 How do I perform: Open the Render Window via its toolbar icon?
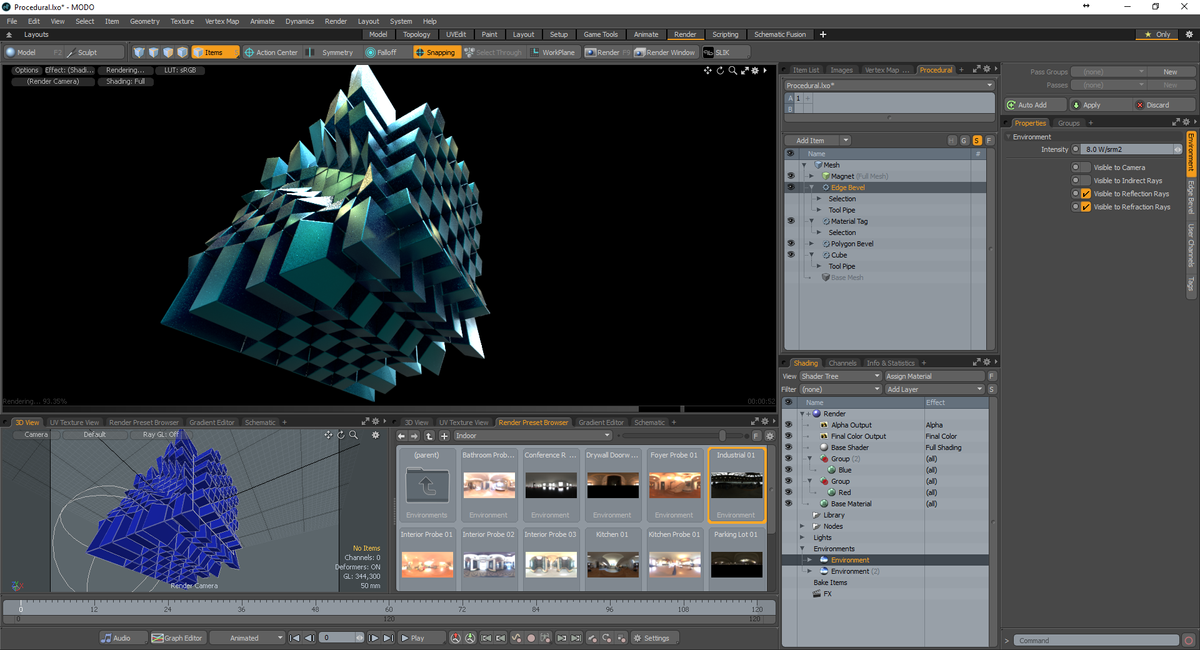click(637, 52)
